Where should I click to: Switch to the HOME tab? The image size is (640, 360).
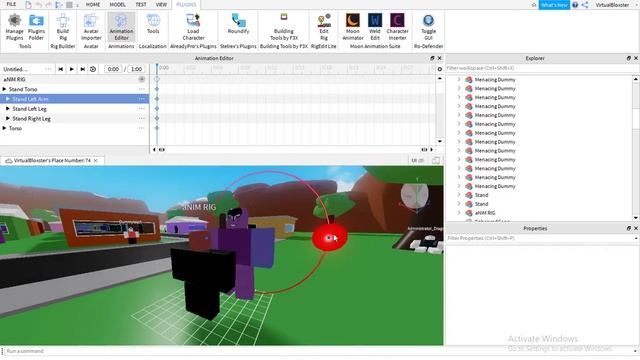(93, 4)
